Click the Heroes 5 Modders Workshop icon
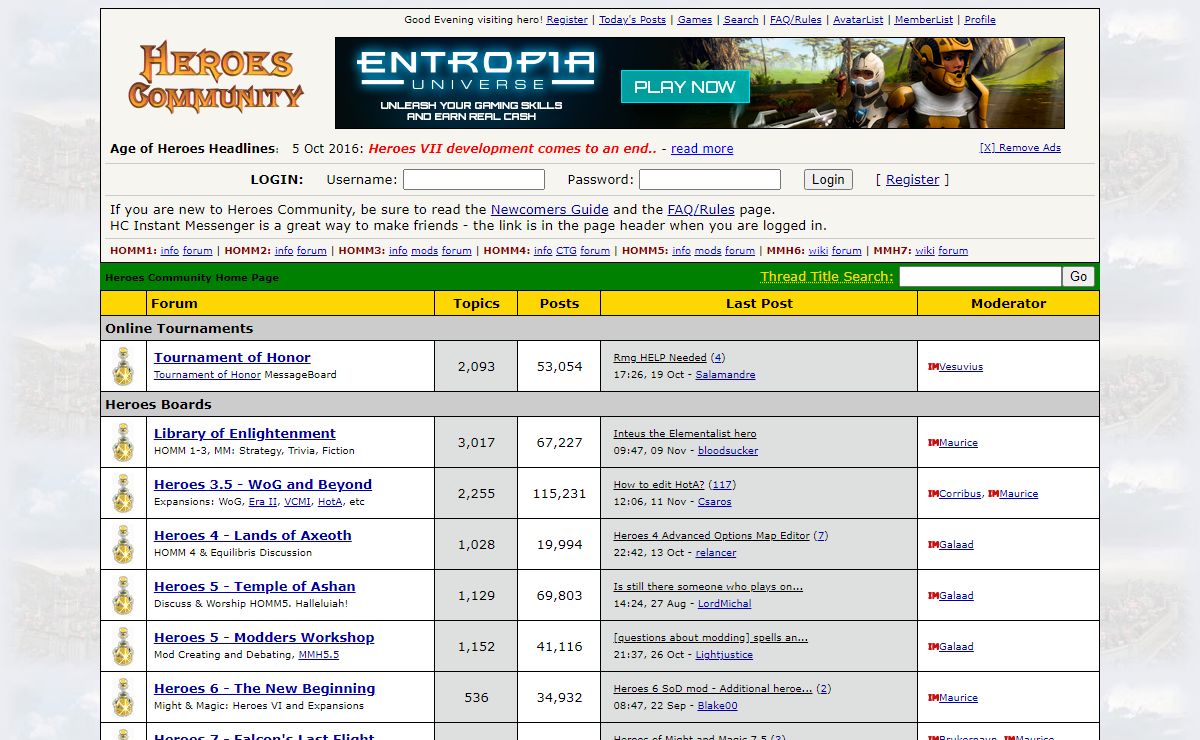The image size is (1200, 740). pyautogui.click(x=123, y=646)
